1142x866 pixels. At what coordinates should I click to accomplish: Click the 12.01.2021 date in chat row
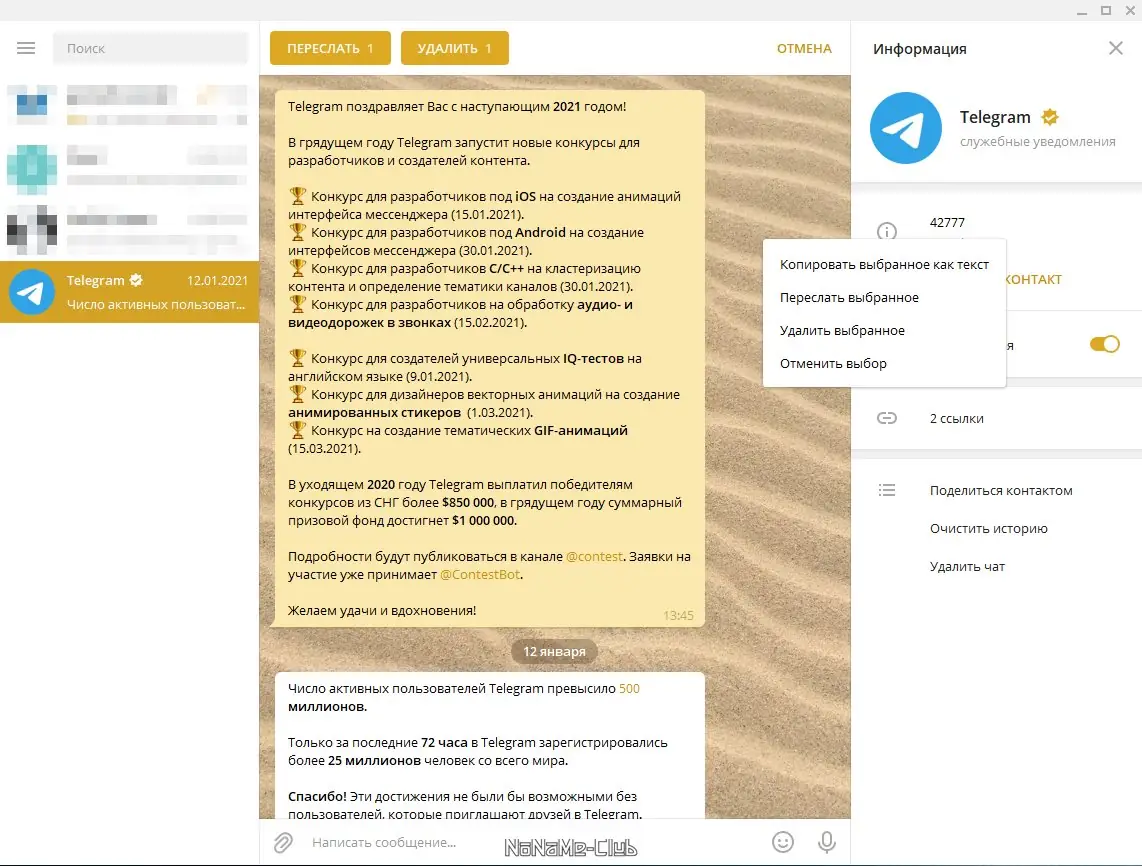[x=217, y=280]
